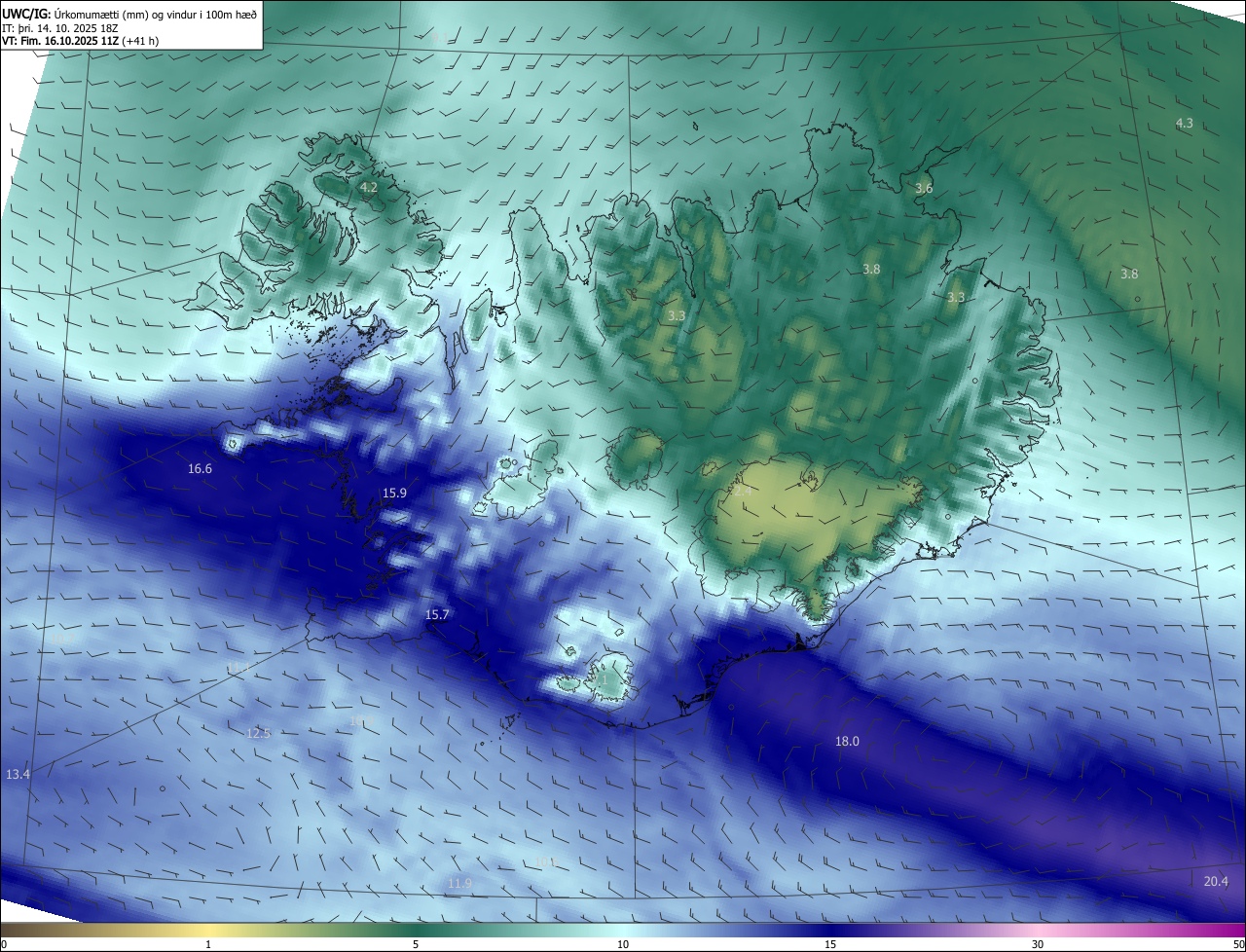Screen dimensions: 1246x952
Task: Click the 3.8 value over the eastern sea
Action: (x=1129, y=275)
